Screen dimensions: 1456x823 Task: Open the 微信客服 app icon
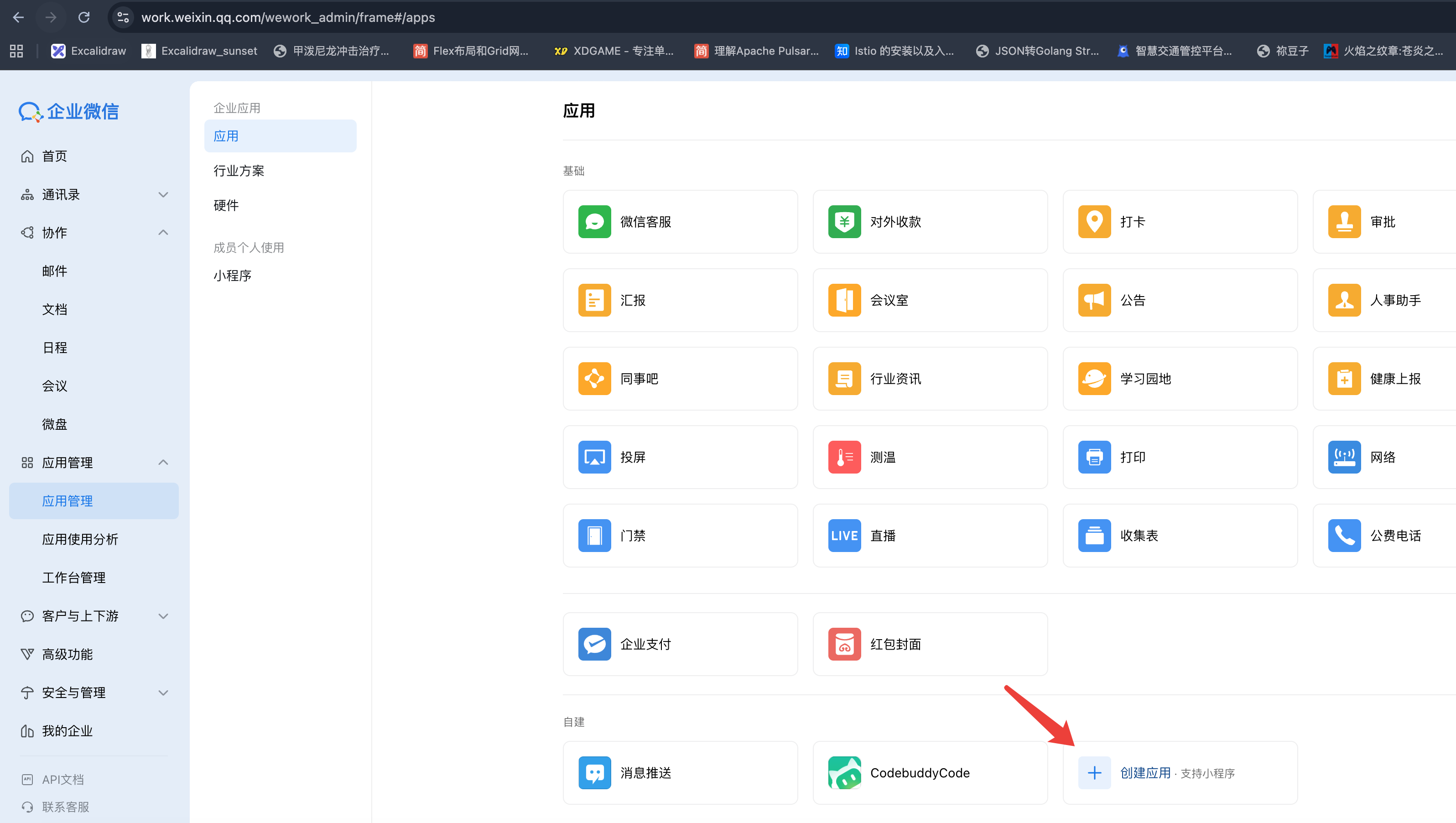594,222
